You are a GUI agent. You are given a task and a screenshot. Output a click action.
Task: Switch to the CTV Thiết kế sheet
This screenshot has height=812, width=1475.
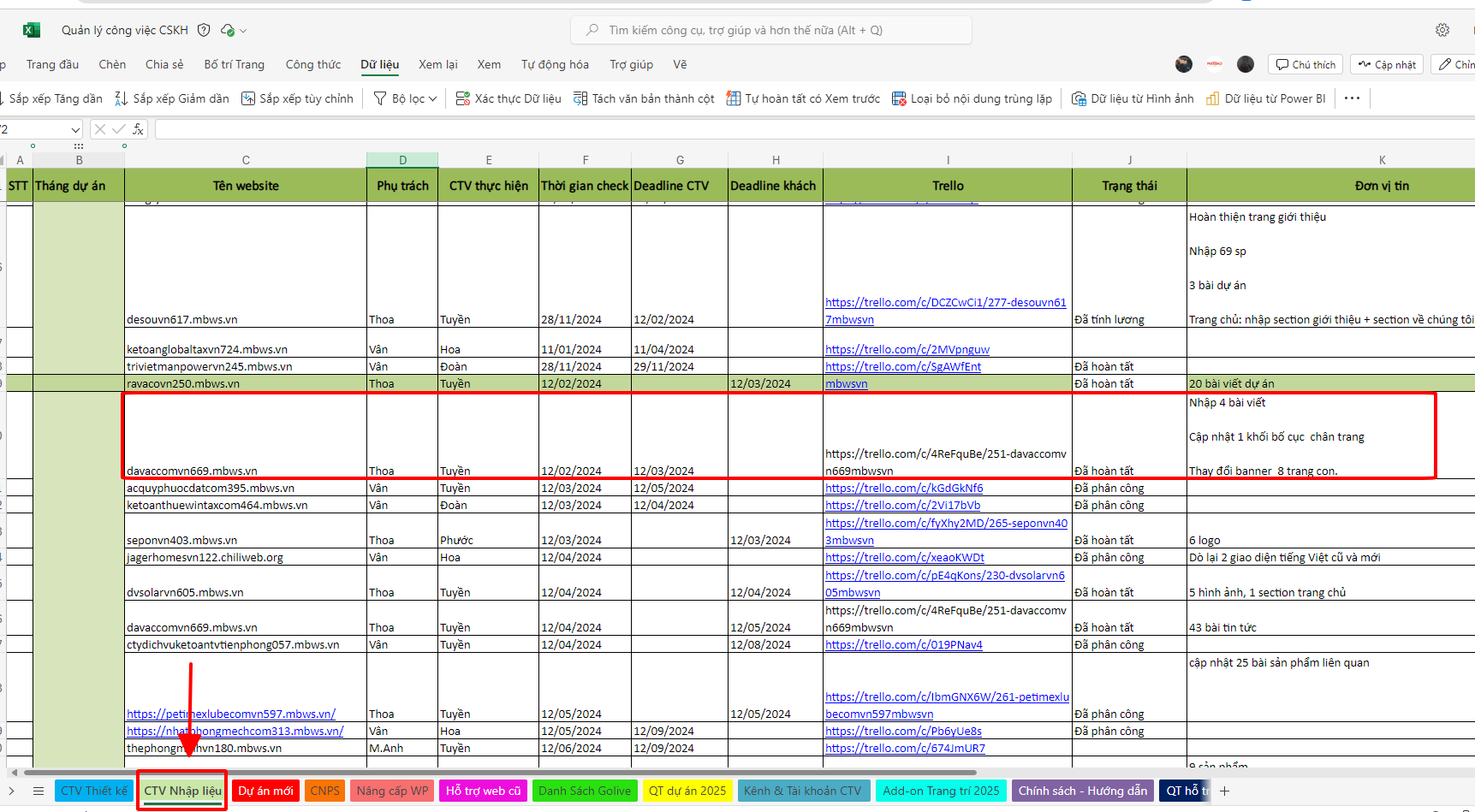[x=94, y=791]
